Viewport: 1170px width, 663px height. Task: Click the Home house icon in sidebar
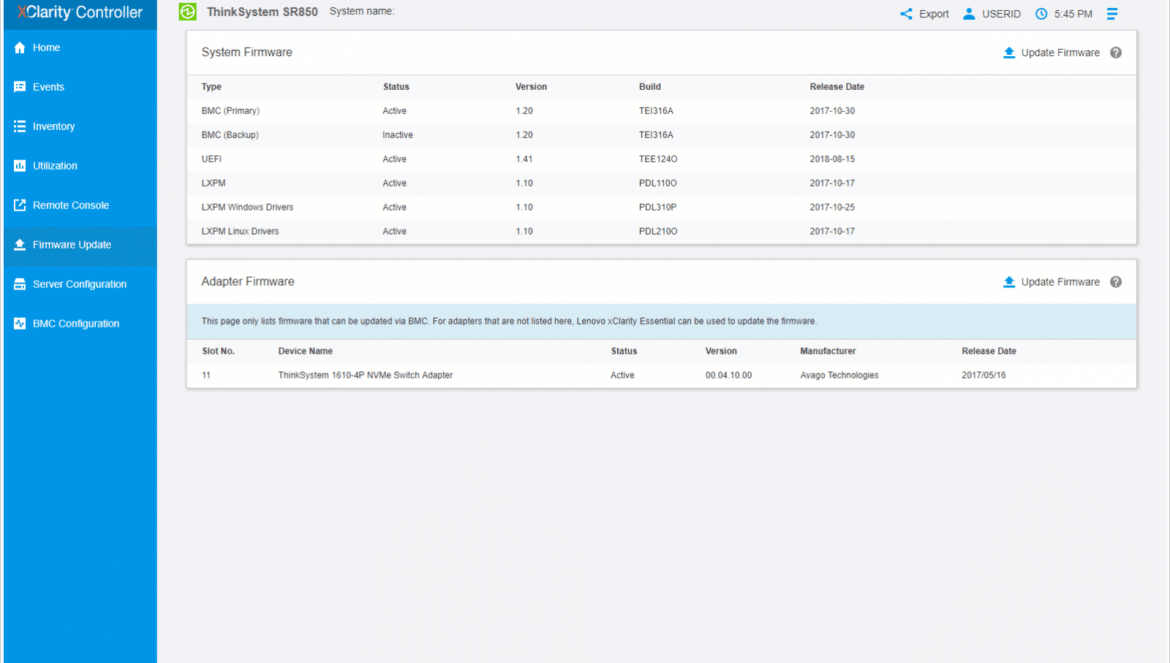pos(19,48)
